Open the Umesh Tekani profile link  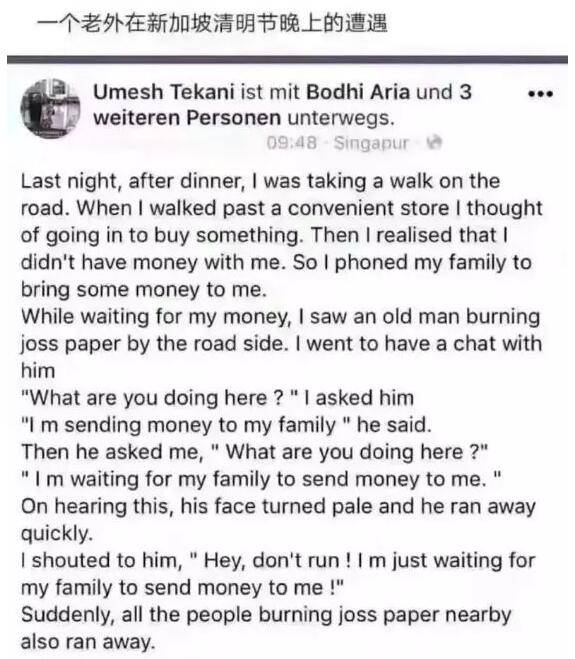(164, 92)
